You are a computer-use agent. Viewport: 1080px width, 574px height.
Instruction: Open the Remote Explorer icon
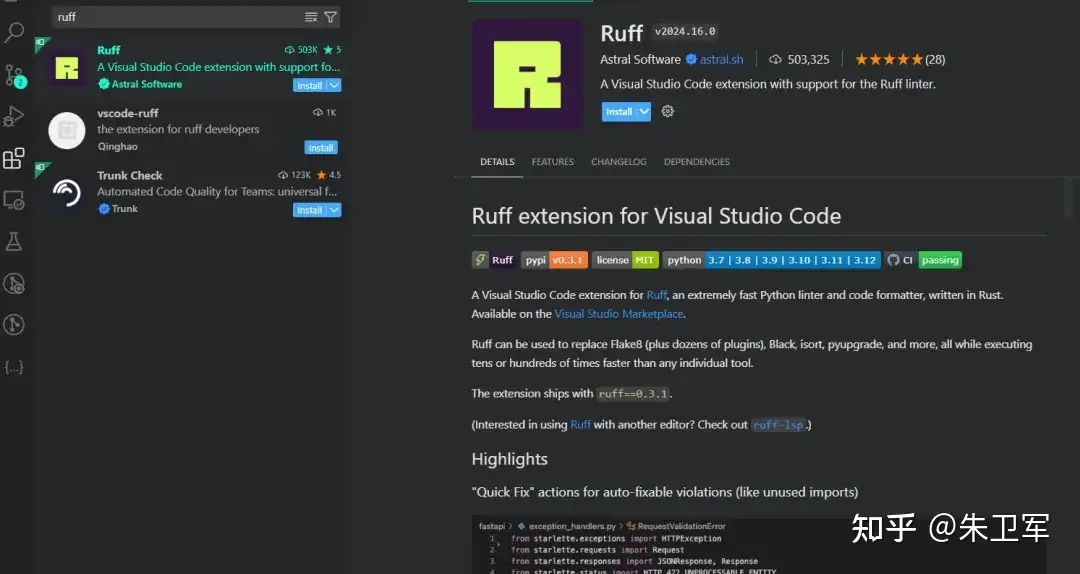(x=14, y=200)
